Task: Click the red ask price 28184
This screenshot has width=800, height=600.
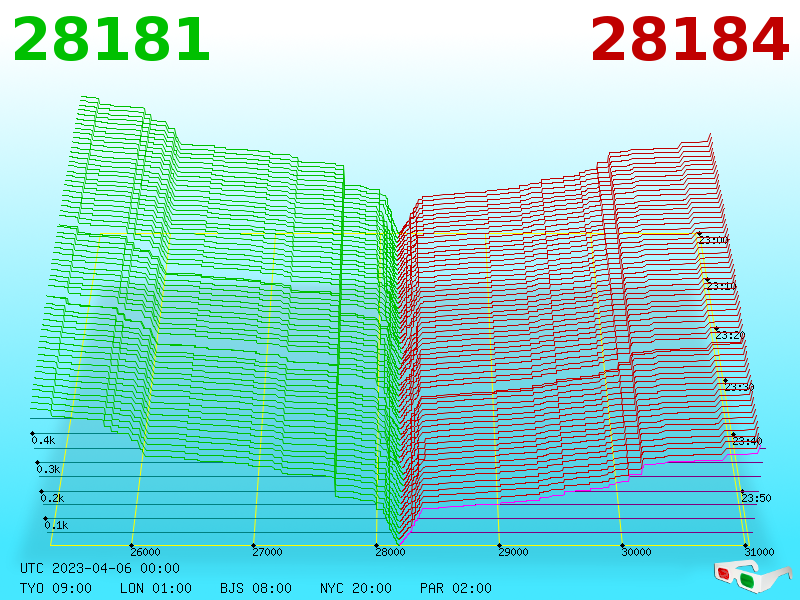Action: click(690, 40)
